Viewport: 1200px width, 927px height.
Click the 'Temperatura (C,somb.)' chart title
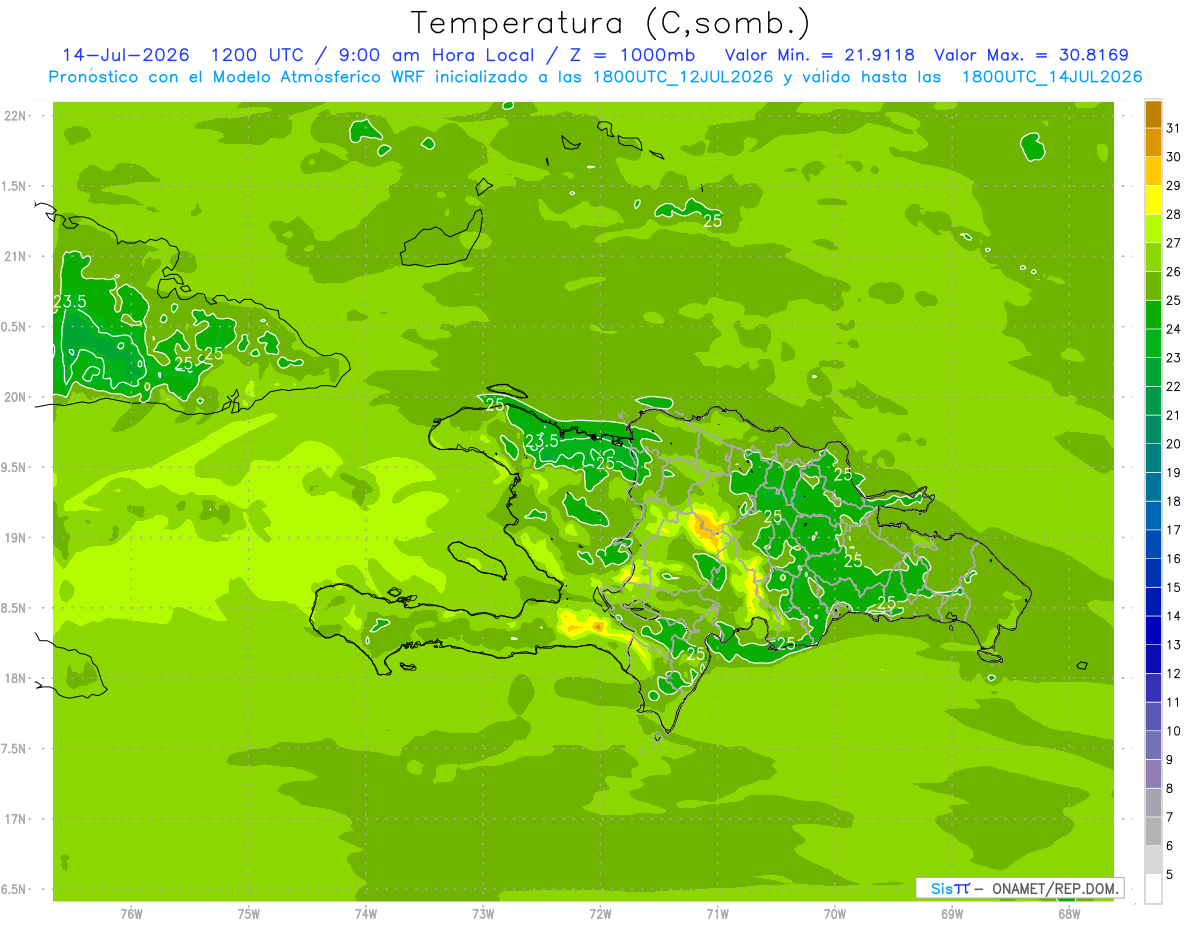click(611, 22)
